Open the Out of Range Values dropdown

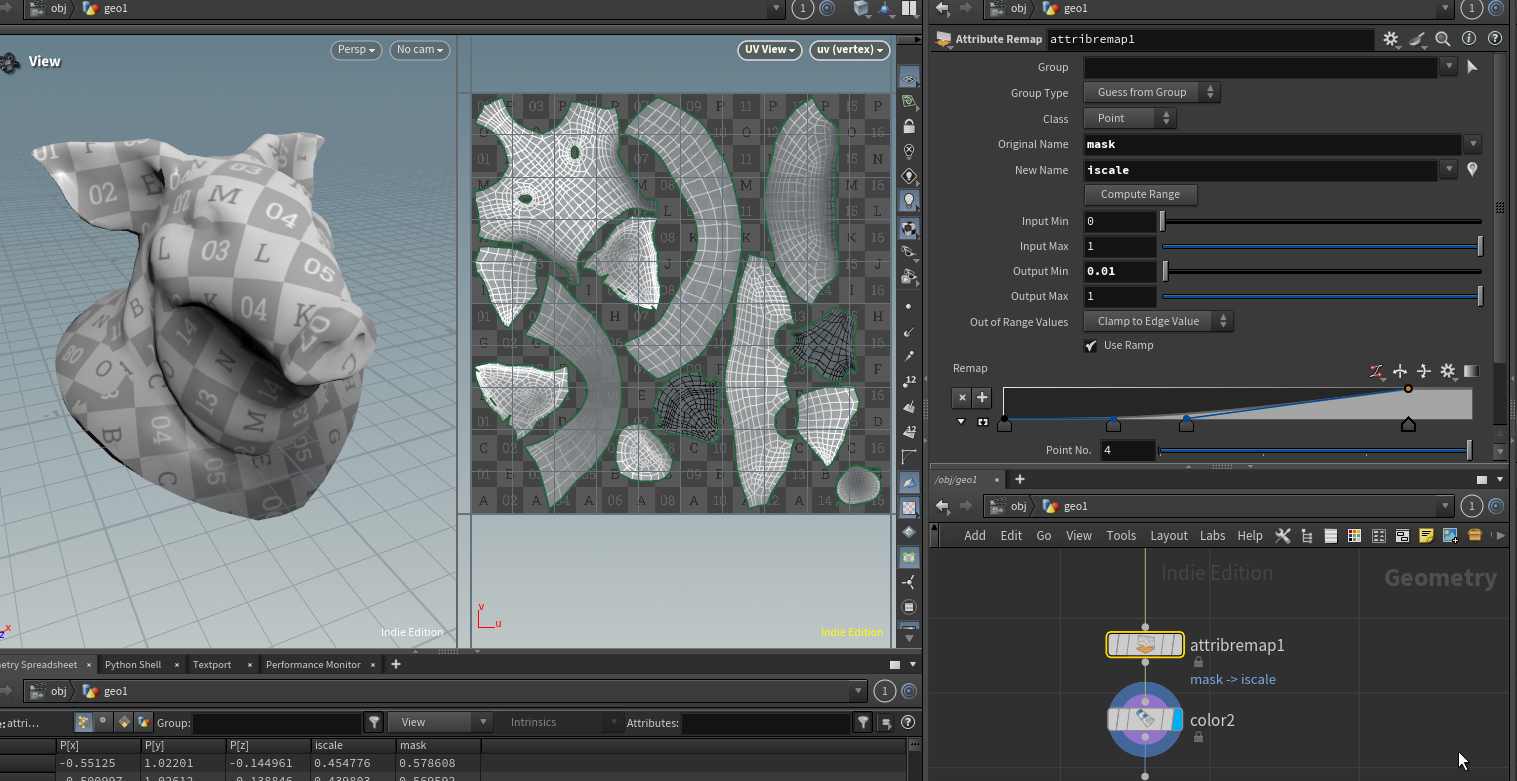(x=1158, y=321)
